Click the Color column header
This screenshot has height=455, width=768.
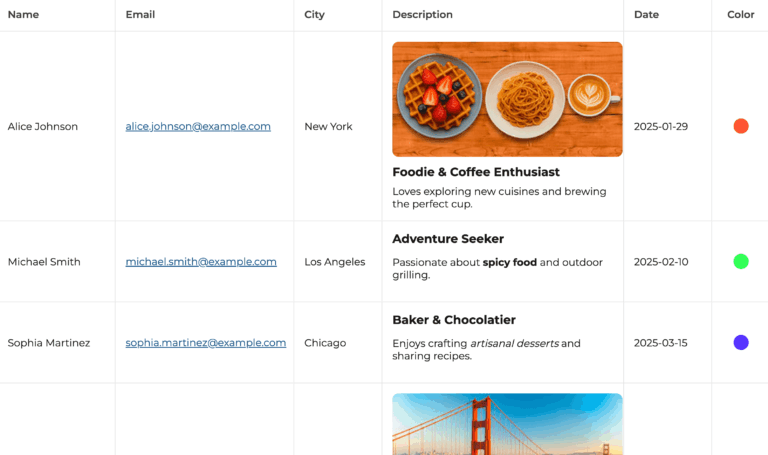pos(740,15)
